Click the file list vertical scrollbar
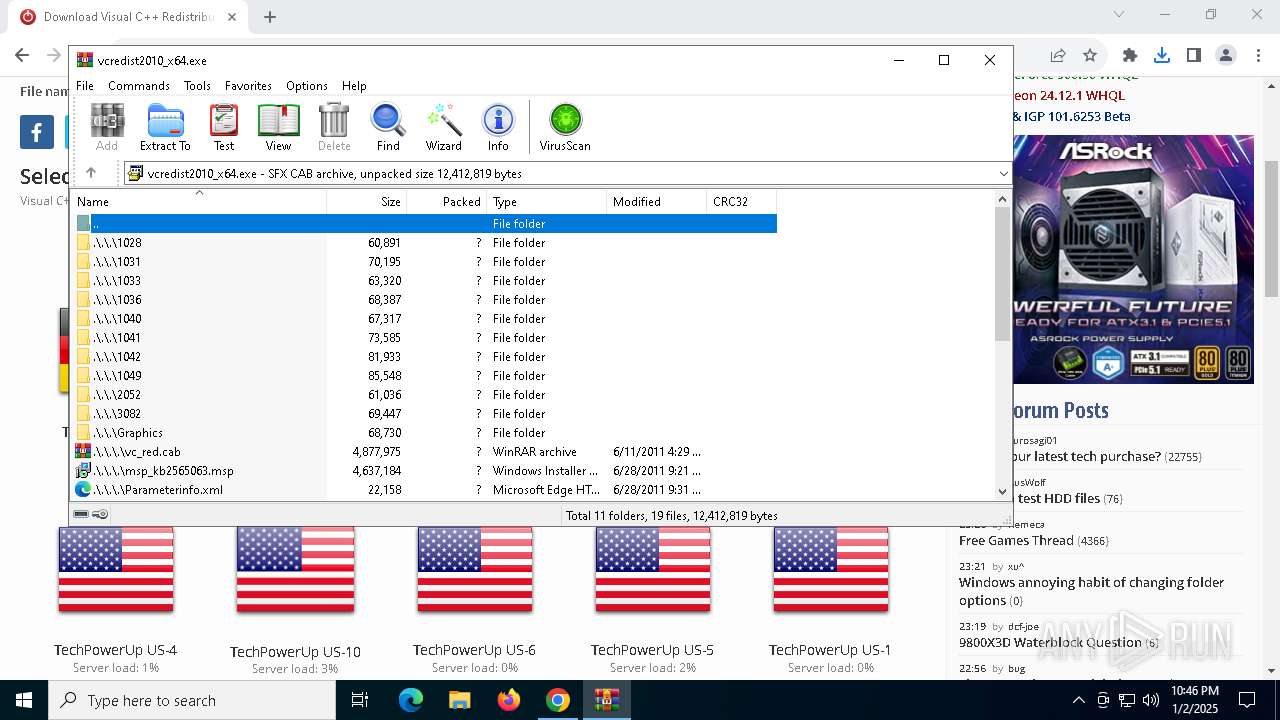 tap(1003, 275)
